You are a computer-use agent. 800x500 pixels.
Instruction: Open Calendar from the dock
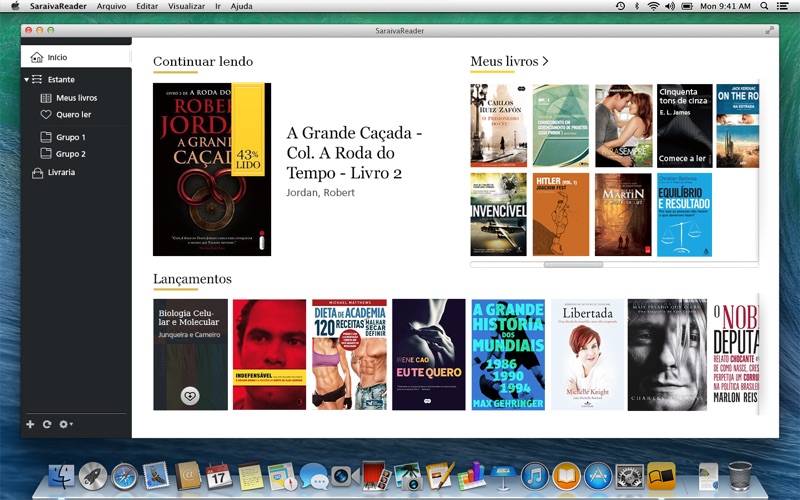tap(219, 477)
